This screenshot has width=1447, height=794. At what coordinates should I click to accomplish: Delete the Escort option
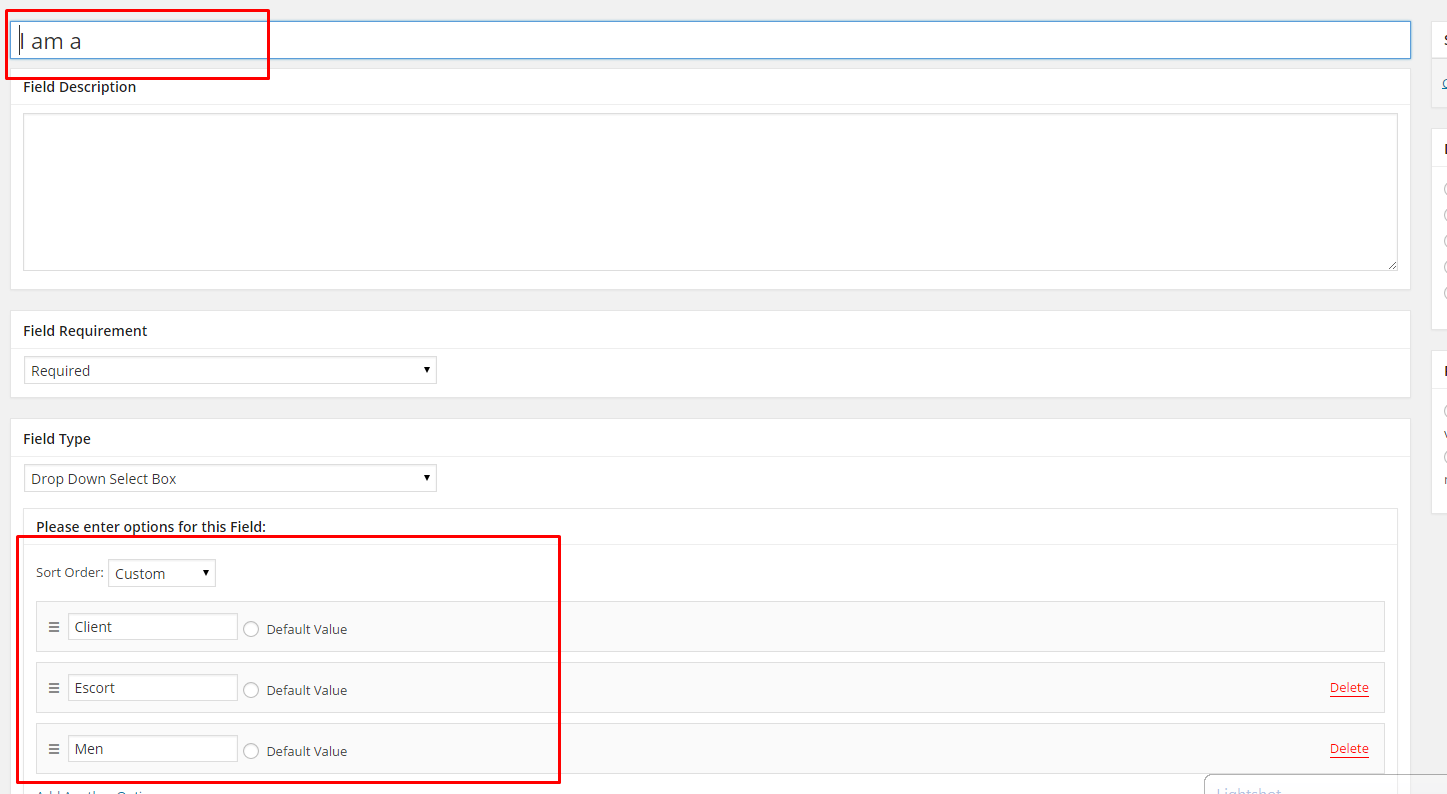click(x=1348, y=688)
